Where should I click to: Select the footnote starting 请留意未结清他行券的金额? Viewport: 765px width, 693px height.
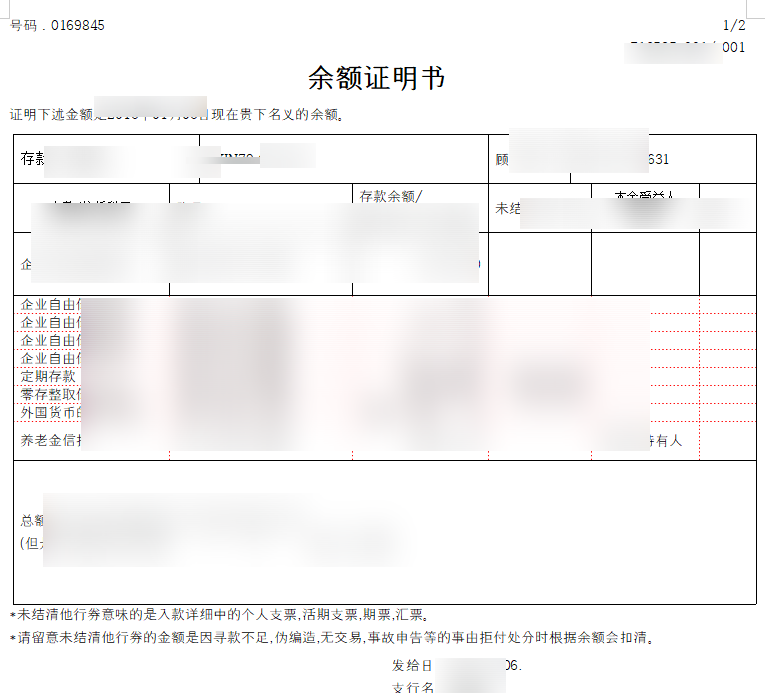(332, 638)
